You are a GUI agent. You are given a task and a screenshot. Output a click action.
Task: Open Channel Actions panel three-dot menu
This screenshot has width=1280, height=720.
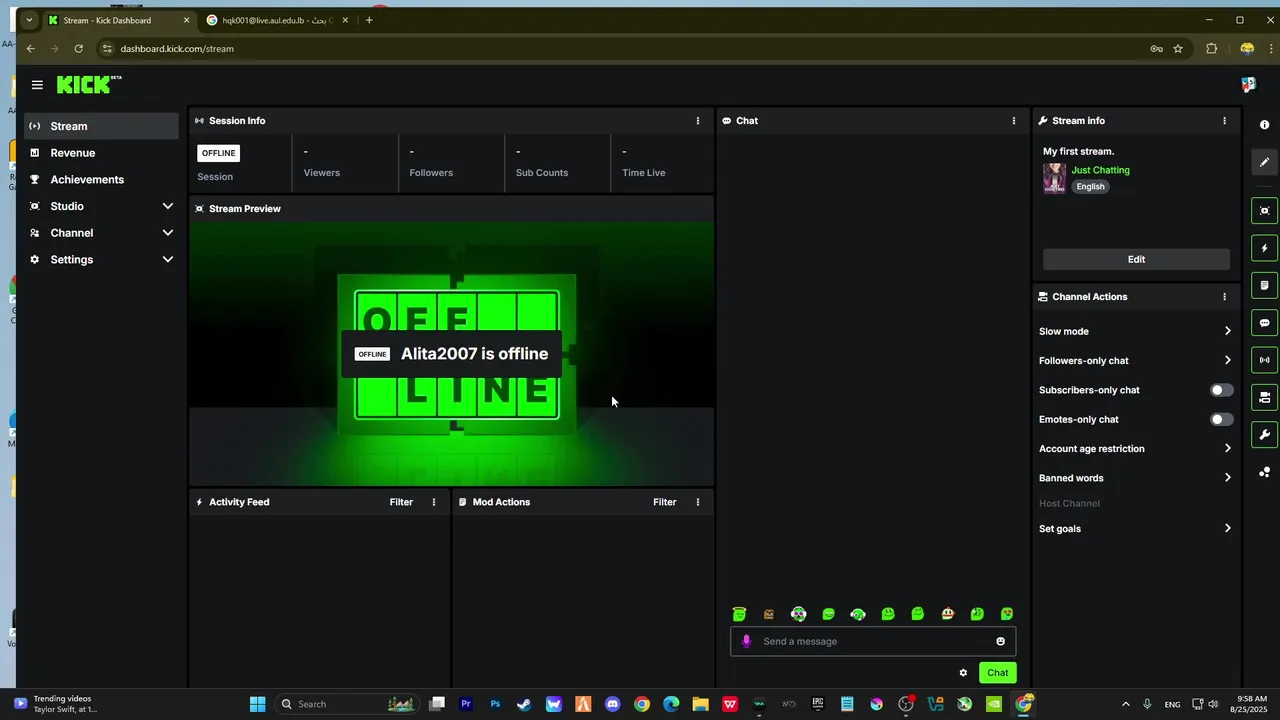coord(1224,297)
